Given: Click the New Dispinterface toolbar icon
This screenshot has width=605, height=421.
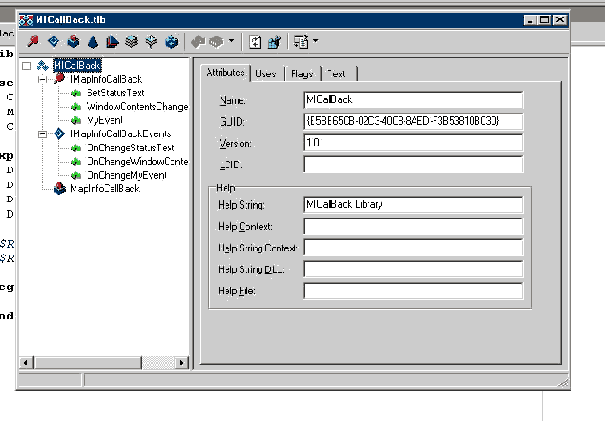Looking at the screenshot, I should [x=53, y=41].
